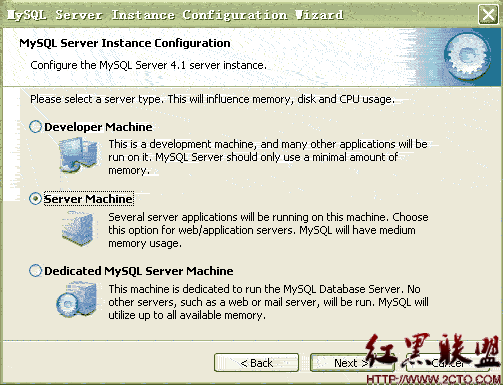Click the Developer Machine computer icon
503x385 pixels.
click(x=79, y=155)
